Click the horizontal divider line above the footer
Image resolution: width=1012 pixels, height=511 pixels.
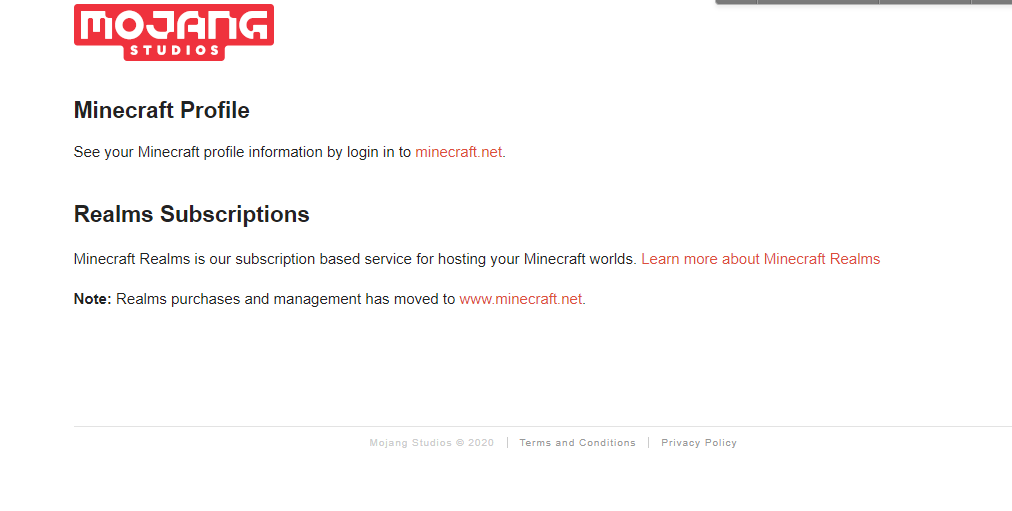click(543, 426)
